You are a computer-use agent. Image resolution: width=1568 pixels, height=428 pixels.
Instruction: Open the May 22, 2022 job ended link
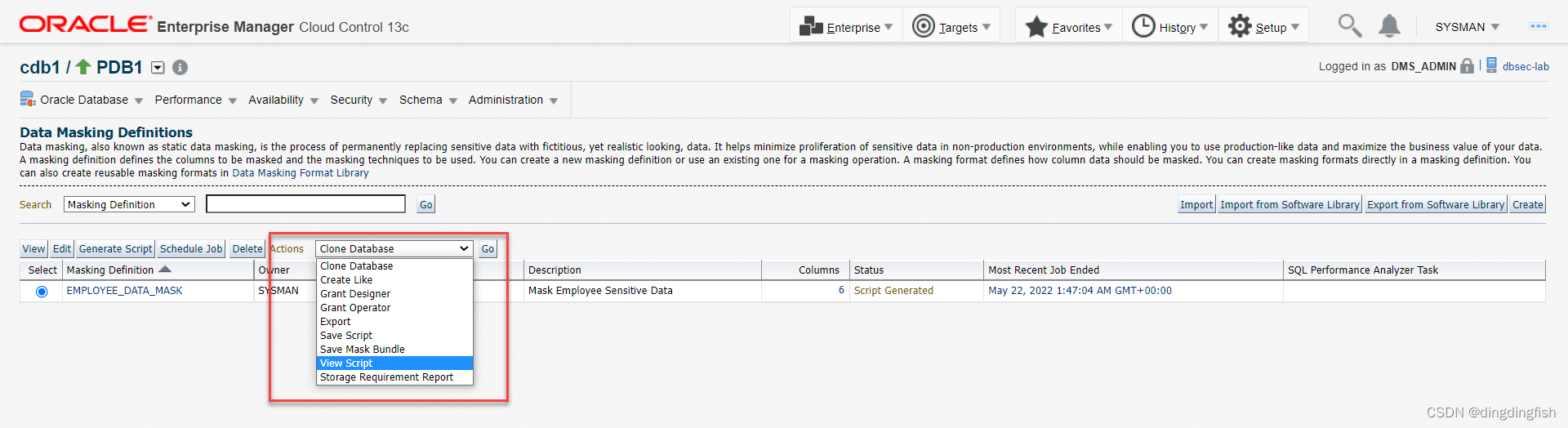pos(1080,291)
